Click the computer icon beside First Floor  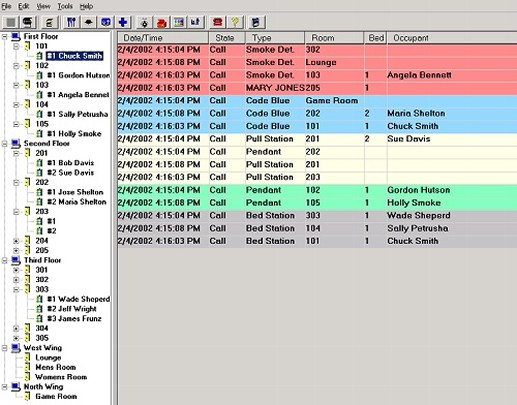coord(16,36)
